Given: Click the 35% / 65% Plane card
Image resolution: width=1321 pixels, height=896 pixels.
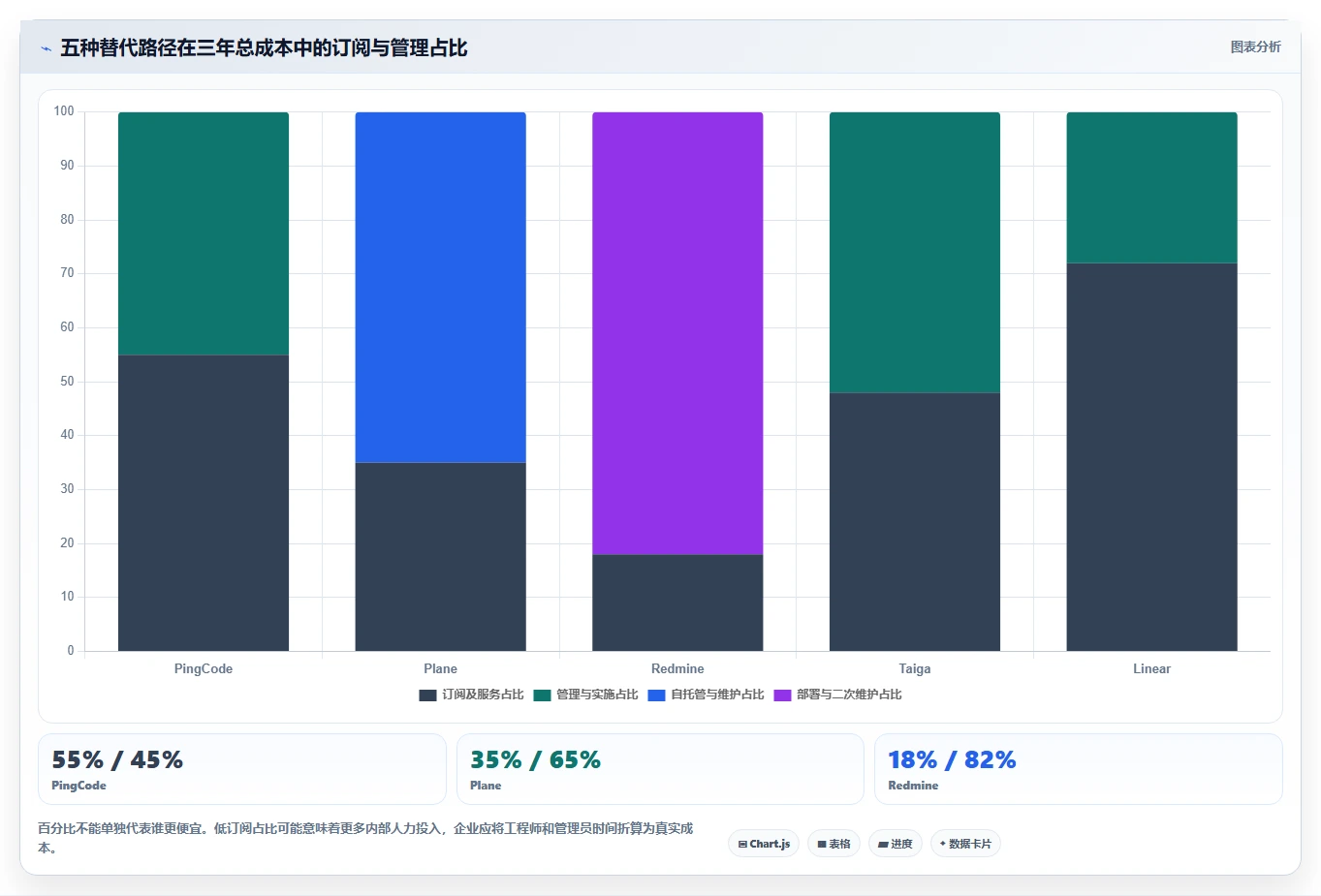Looking at the screenshot, I should click(660, 769).
